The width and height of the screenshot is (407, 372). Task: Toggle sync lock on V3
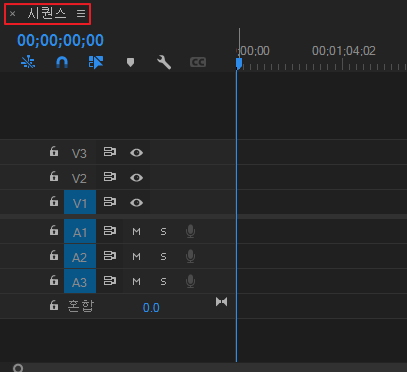click(110, 152)
